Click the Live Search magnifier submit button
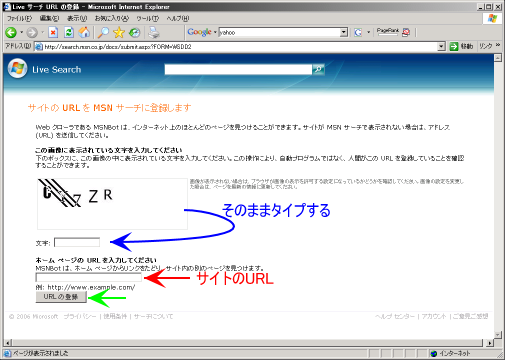Screen dimensions: 505x360 pos(318,69)
